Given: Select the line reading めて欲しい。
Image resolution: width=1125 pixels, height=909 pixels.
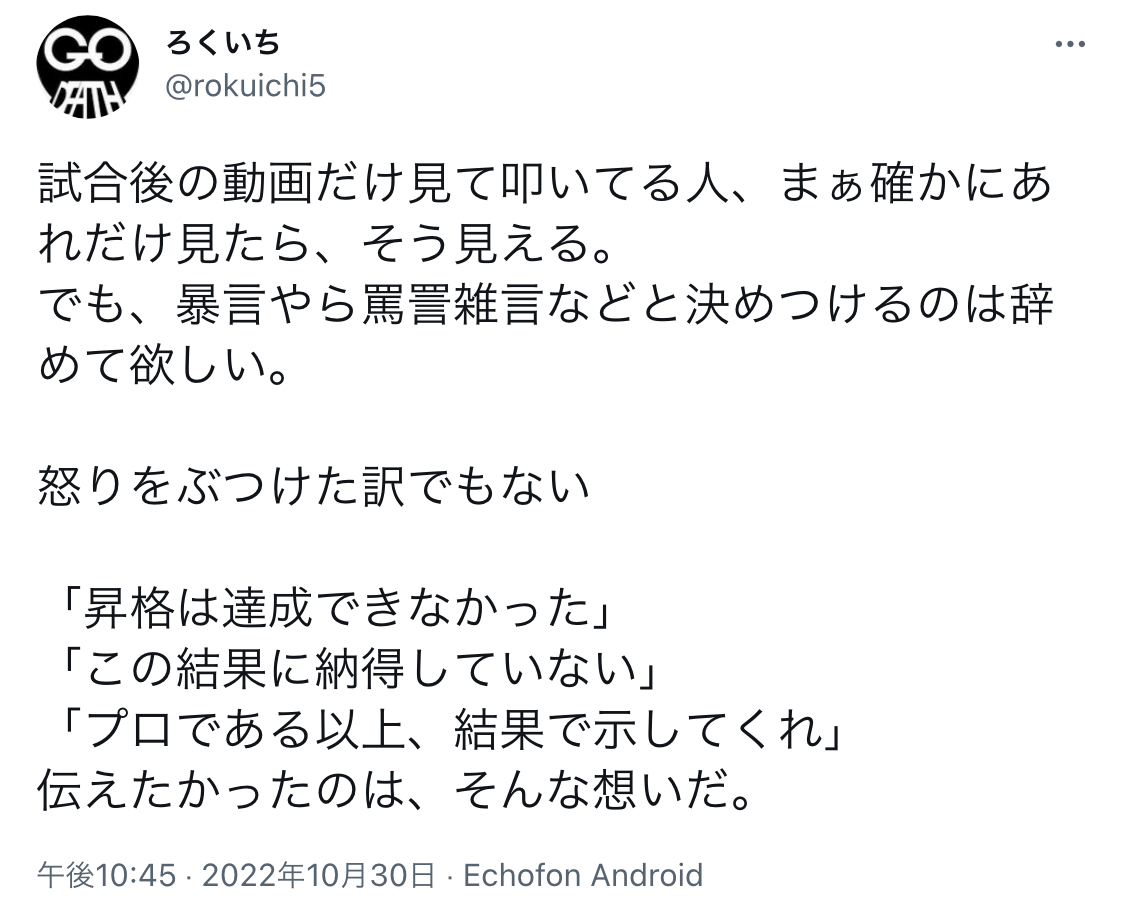Looking at the screenshot, I should (x=164, y=367).
